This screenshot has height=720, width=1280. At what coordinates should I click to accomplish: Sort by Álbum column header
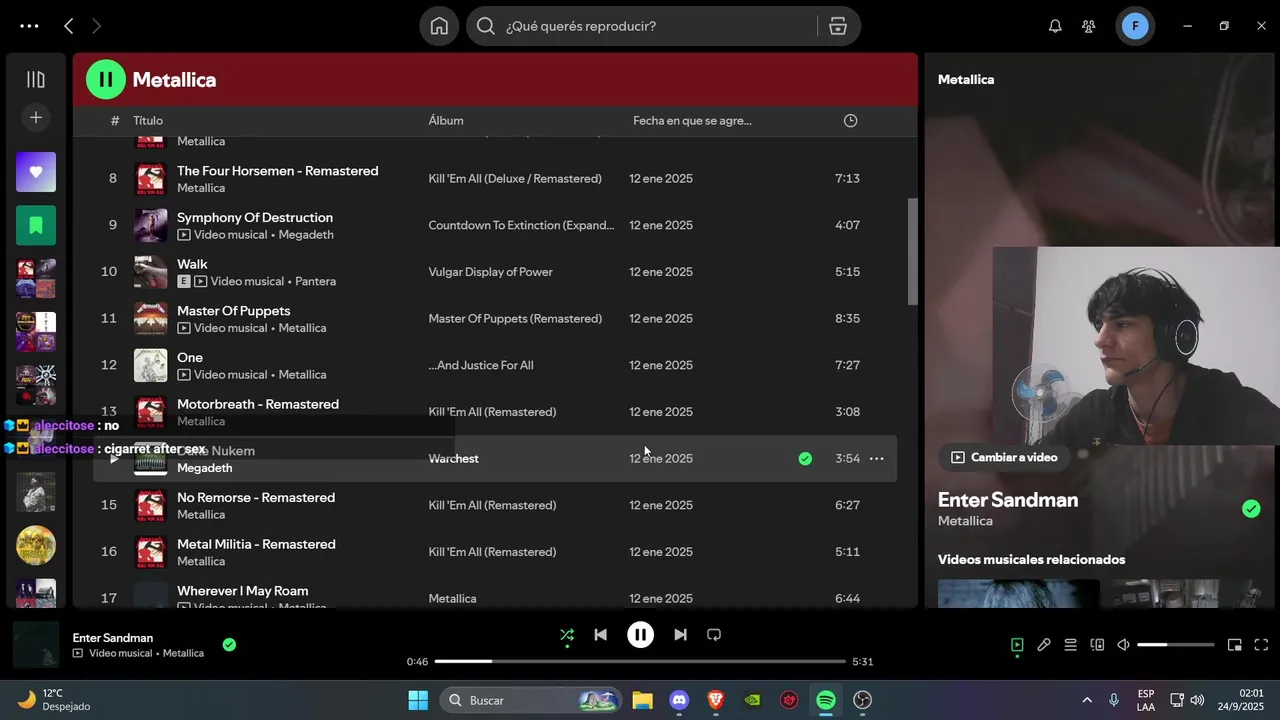coord(446,121)
